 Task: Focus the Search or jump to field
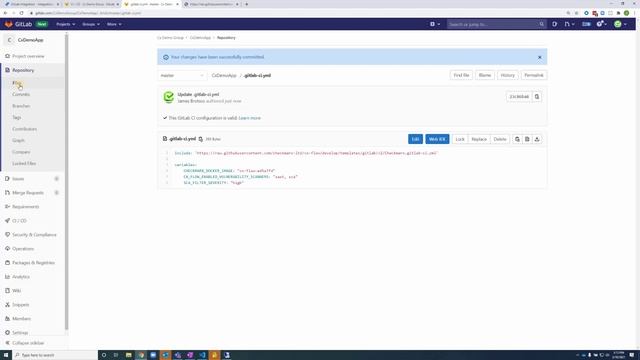(x=496, y=24)
